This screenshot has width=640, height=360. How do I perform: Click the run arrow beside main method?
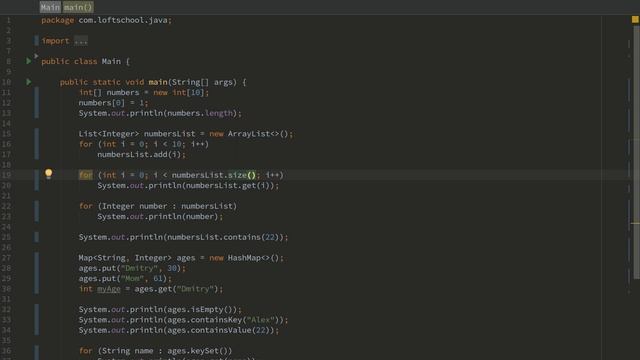click(x=29, y=82)
